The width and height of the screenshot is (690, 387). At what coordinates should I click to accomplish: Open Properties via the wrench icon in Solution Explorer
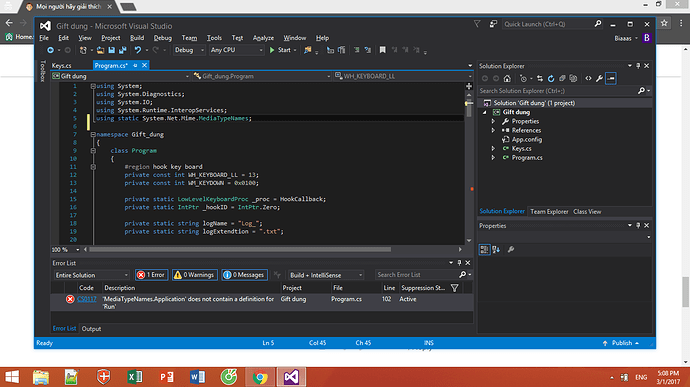point(599,78)
